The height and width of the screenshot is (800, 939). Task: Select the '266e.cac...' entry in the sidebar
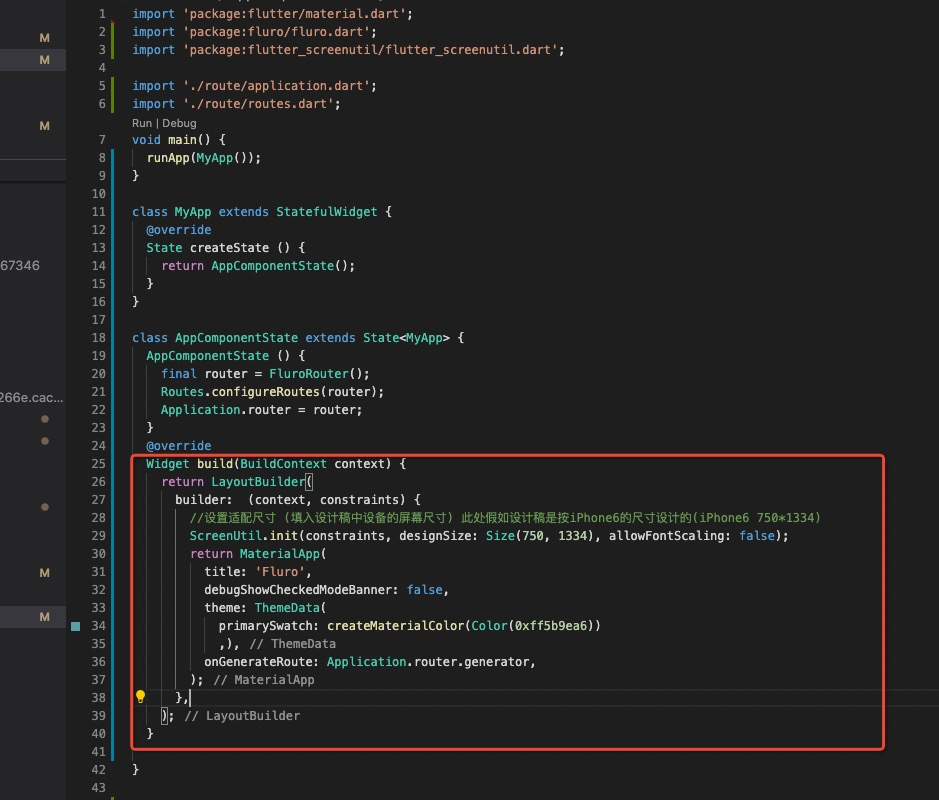click(x=31, y=396)
